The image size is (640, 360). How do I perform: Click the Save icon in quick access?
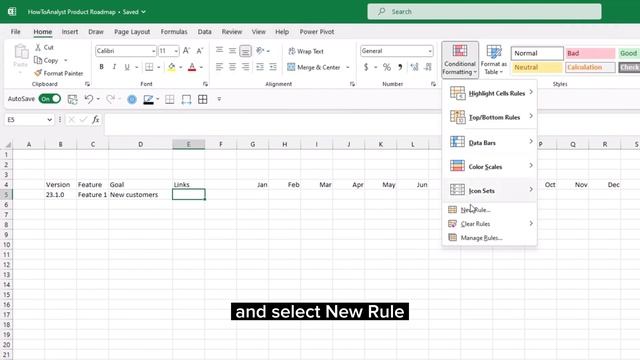click(72, 99)
